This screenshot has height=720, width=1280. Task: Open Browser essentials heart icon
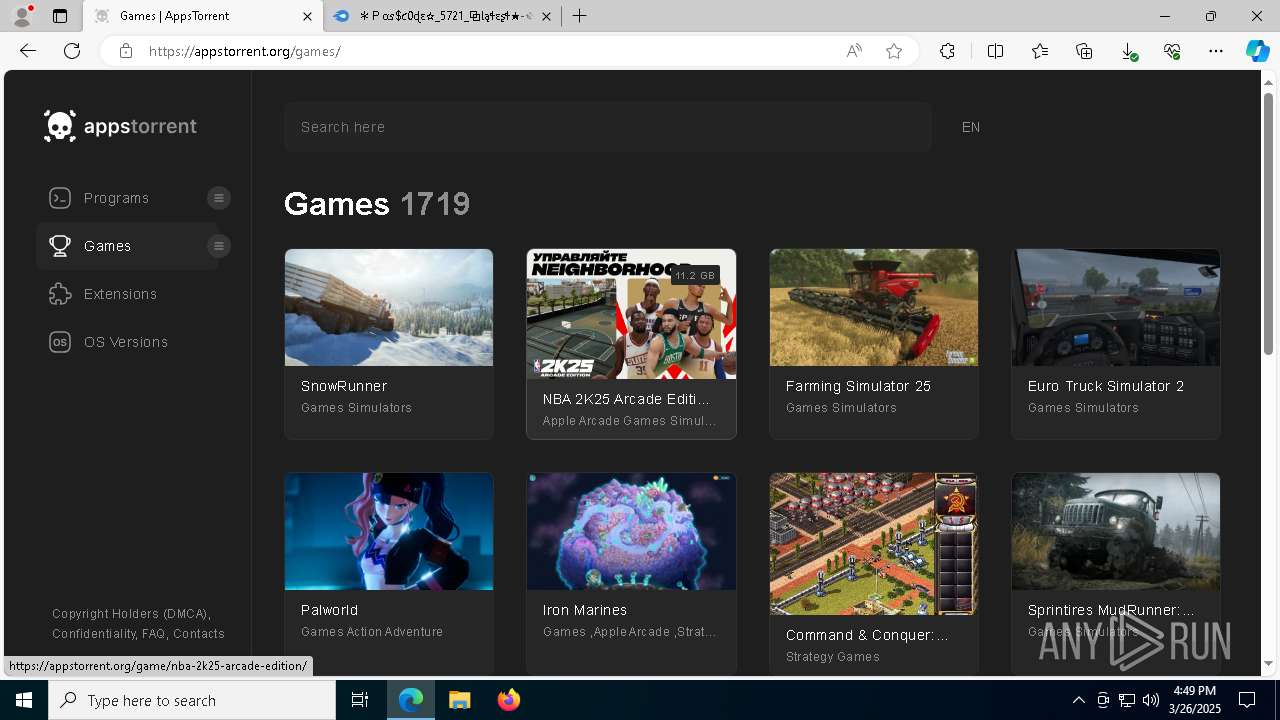[1172, 51]
